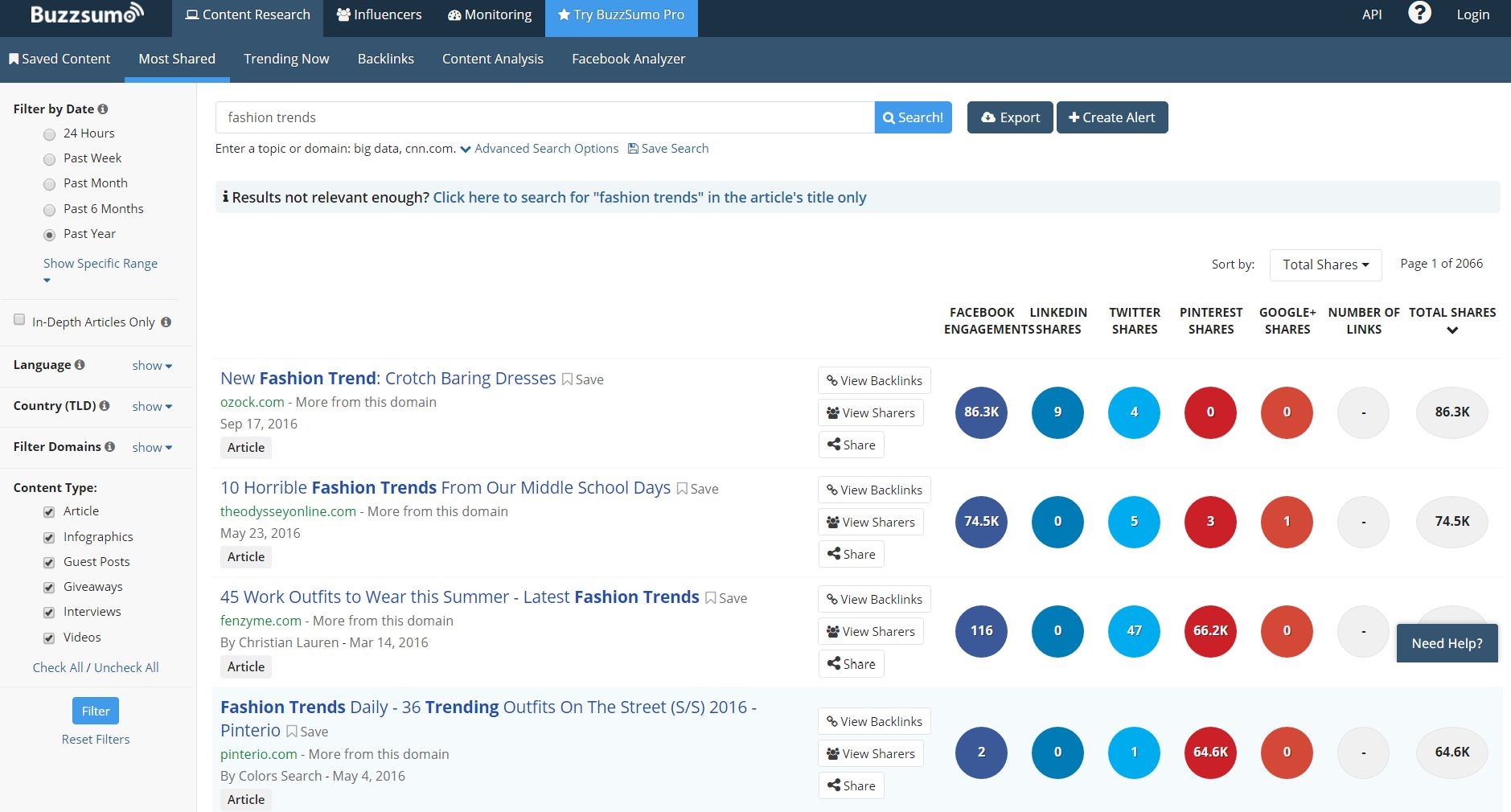Click the 86.3K Facebook engagements circle
The width and height of the screenshot is (1511, 812).
(x=981, y=412)
